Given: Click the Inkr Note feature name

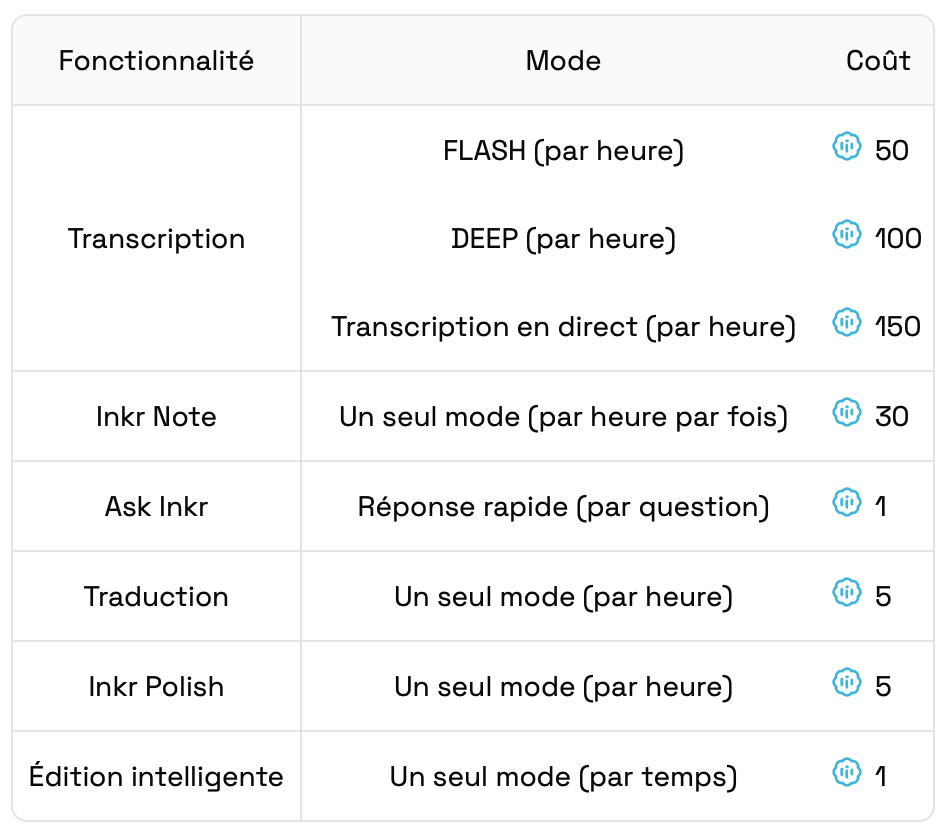Looking at the screenshot, I should pyautogui.click(x=156, y=416).
